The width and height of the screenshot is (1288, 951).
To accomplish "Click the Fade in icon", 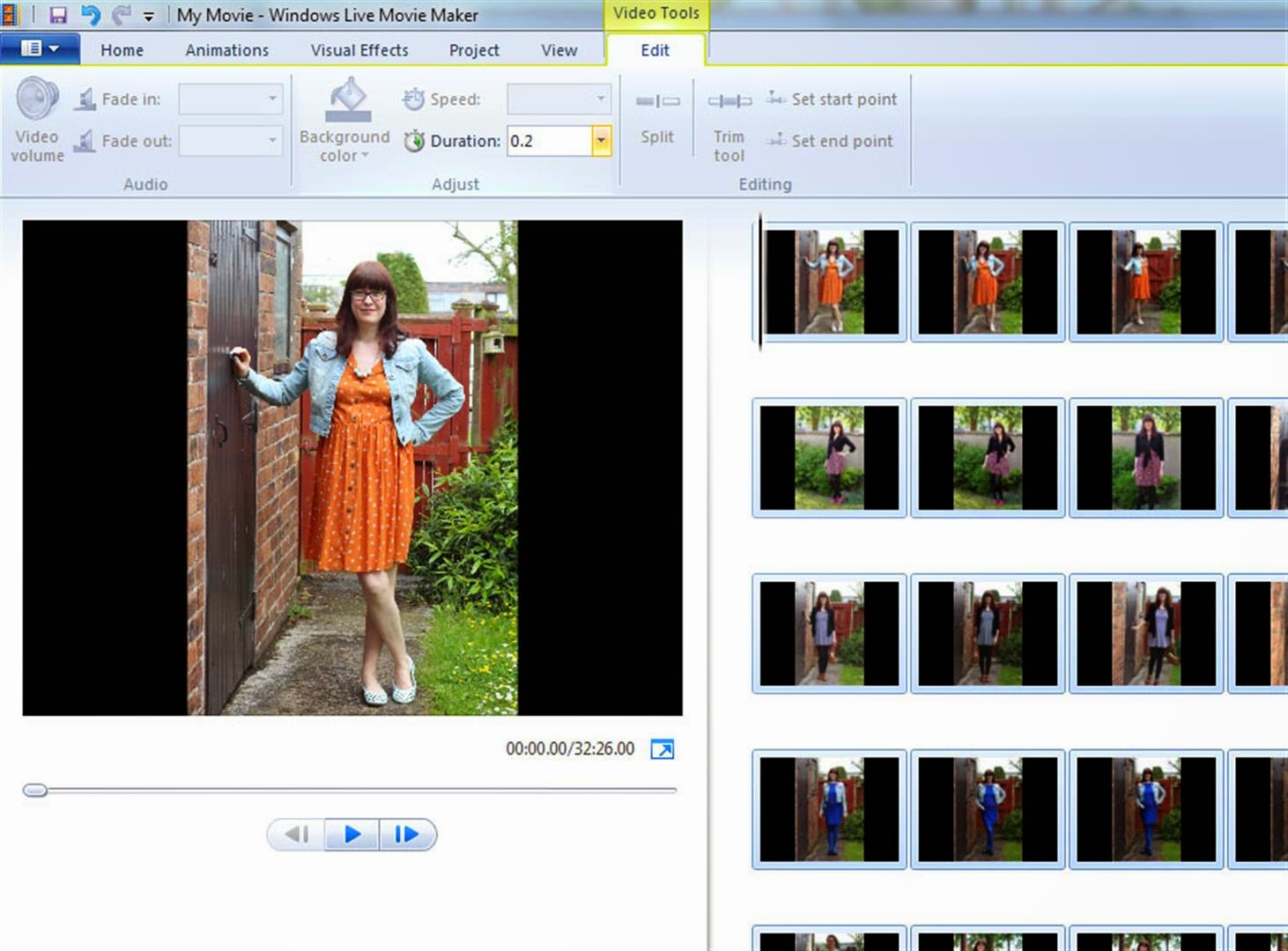I will tap(85, 99).
